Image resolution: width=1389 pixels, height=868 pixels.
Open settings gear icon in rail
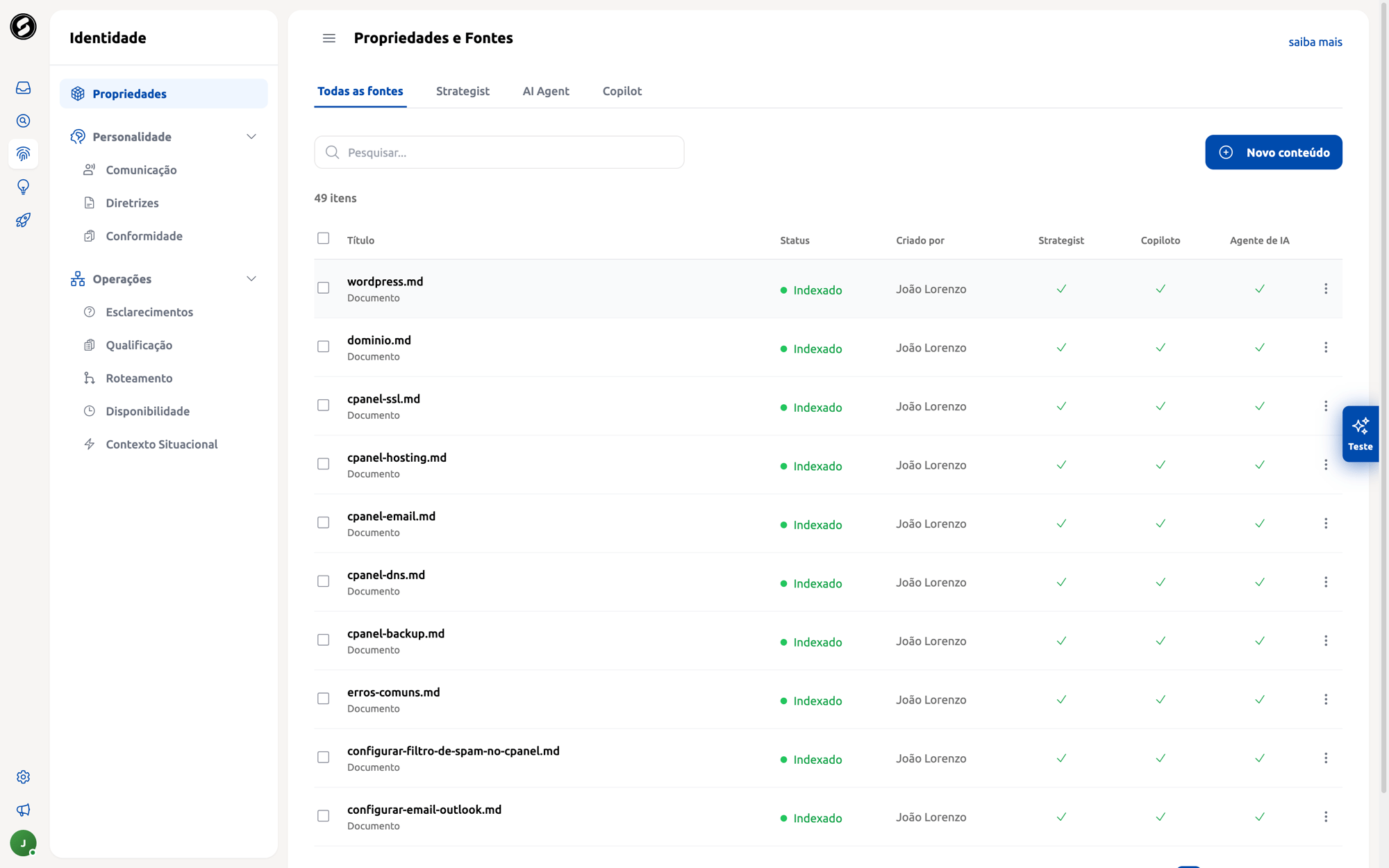23,777
